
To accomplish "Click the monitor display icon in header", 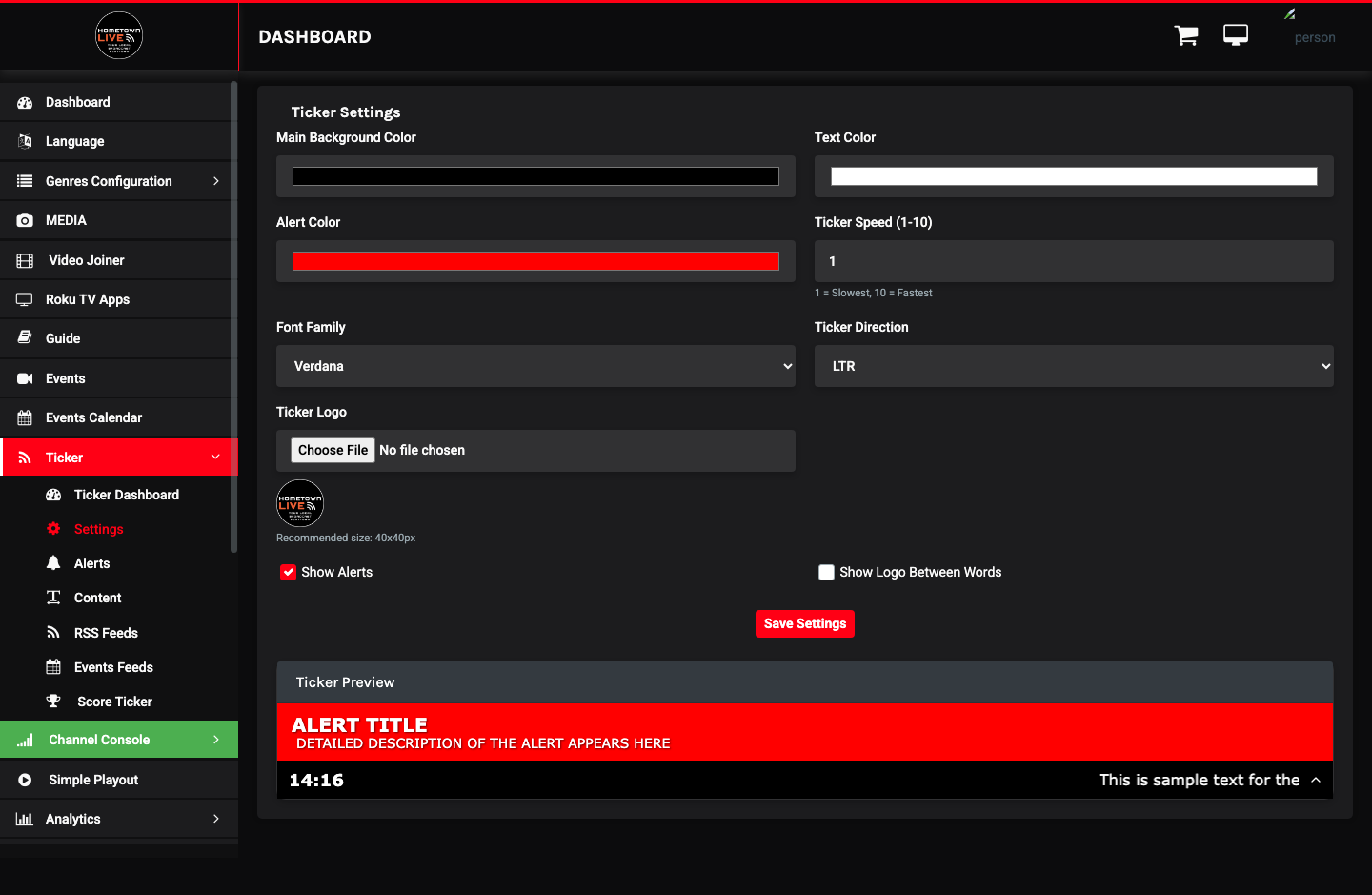I will coord(1236,35).
